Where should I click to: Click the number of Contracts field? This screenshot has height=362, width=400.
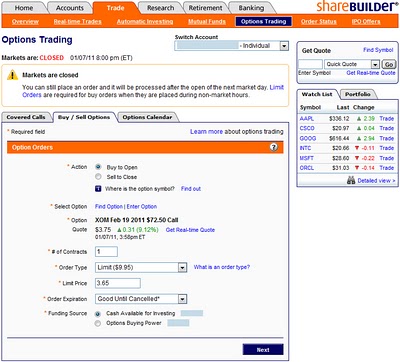click(x=106, y=251)
